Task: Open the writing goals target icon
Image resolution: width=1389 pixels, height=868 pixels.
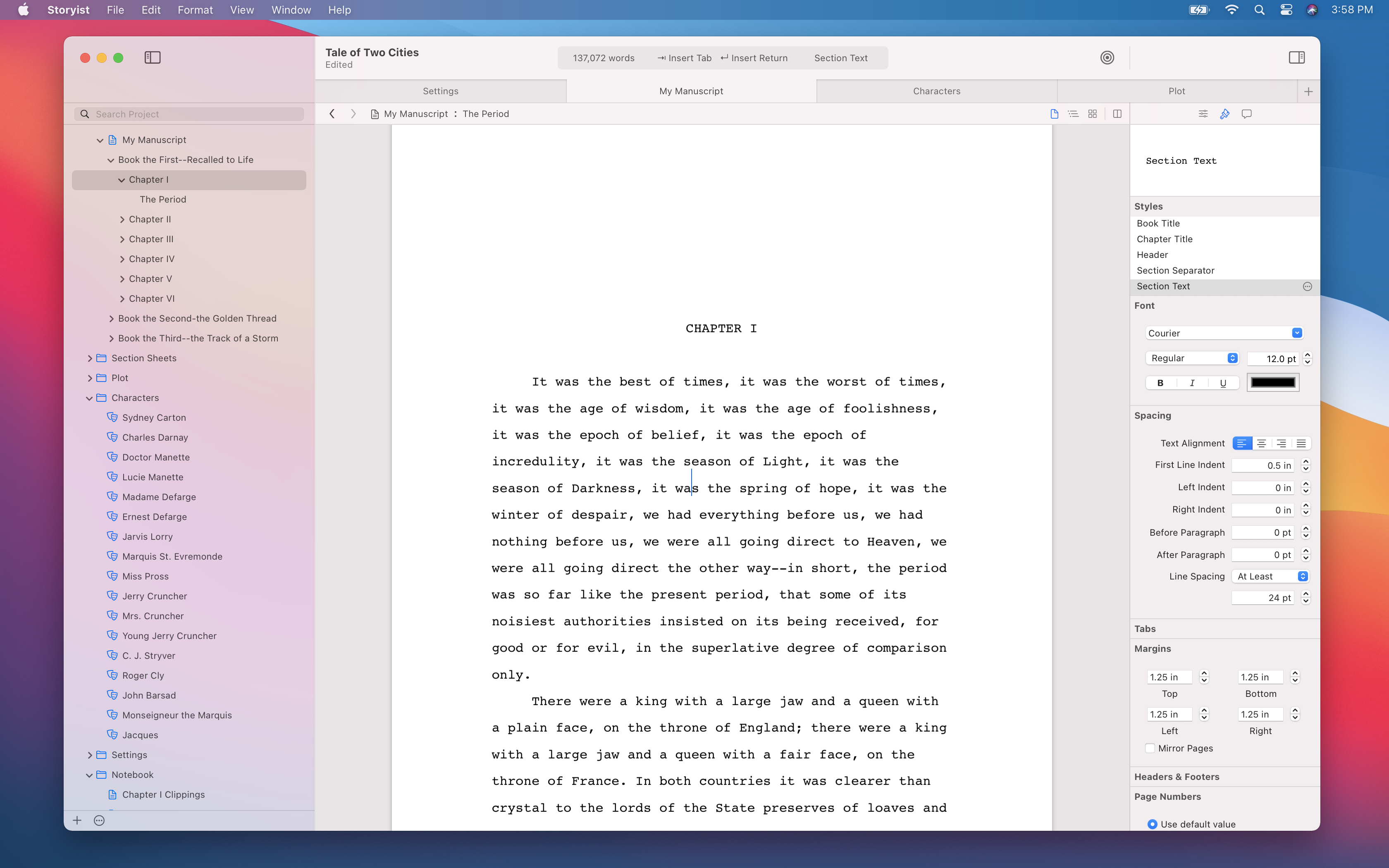Action: click(1107, 57)
